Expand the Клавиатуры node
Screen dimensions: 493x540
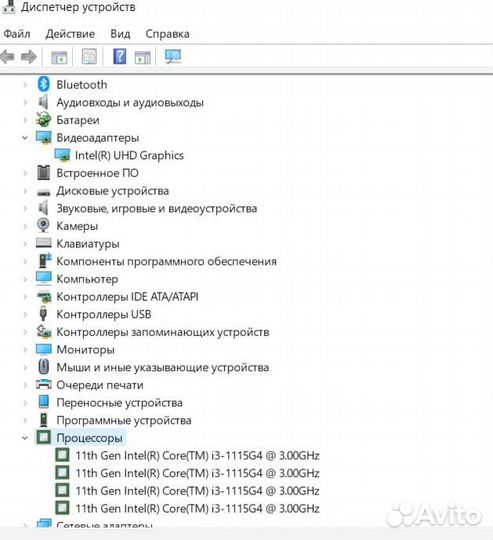coord(25,244)
